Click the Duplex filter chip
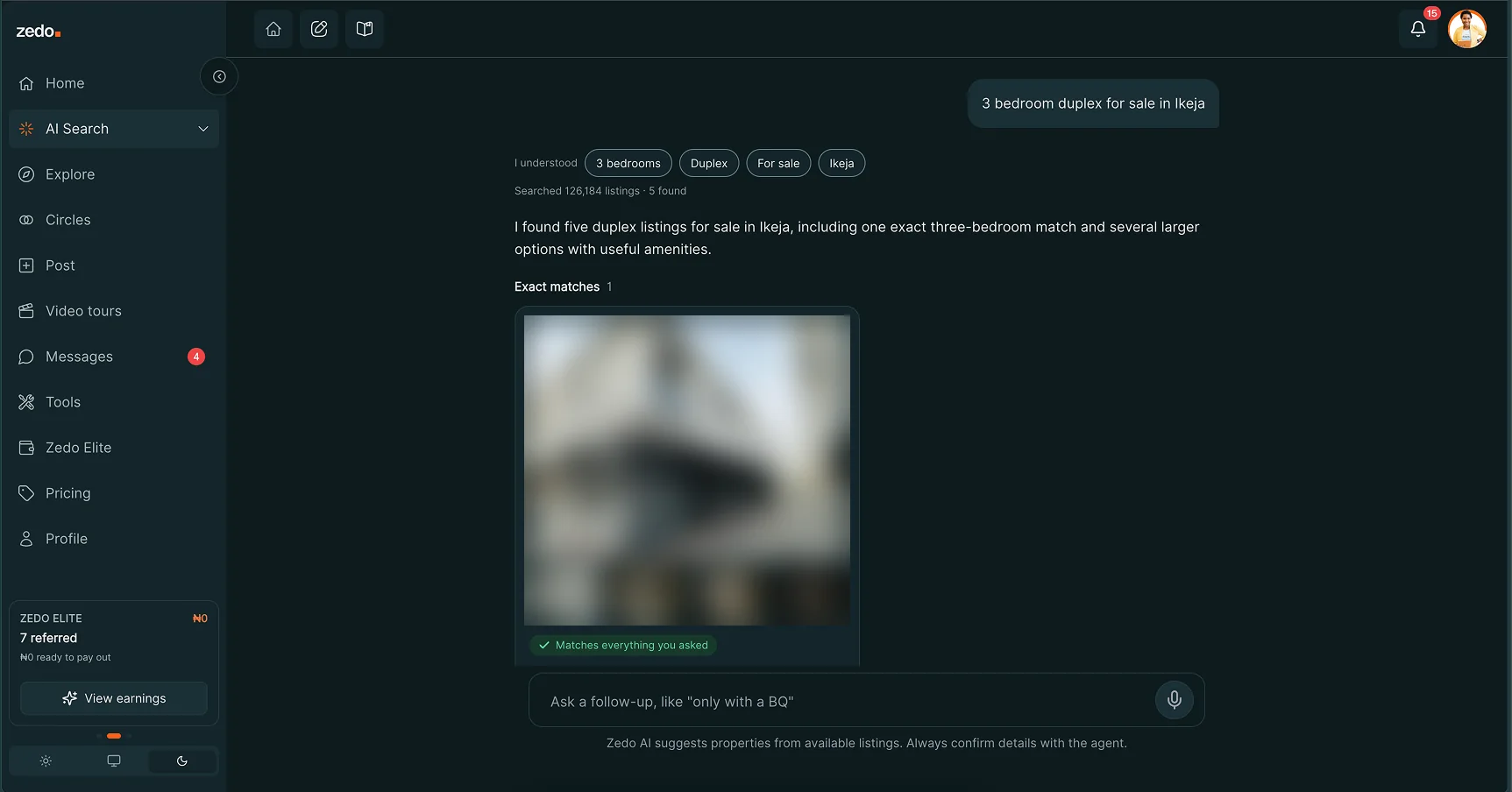The width and height of the screenshot is (1512, 792). pyautogui.click(x=709, y=163)
